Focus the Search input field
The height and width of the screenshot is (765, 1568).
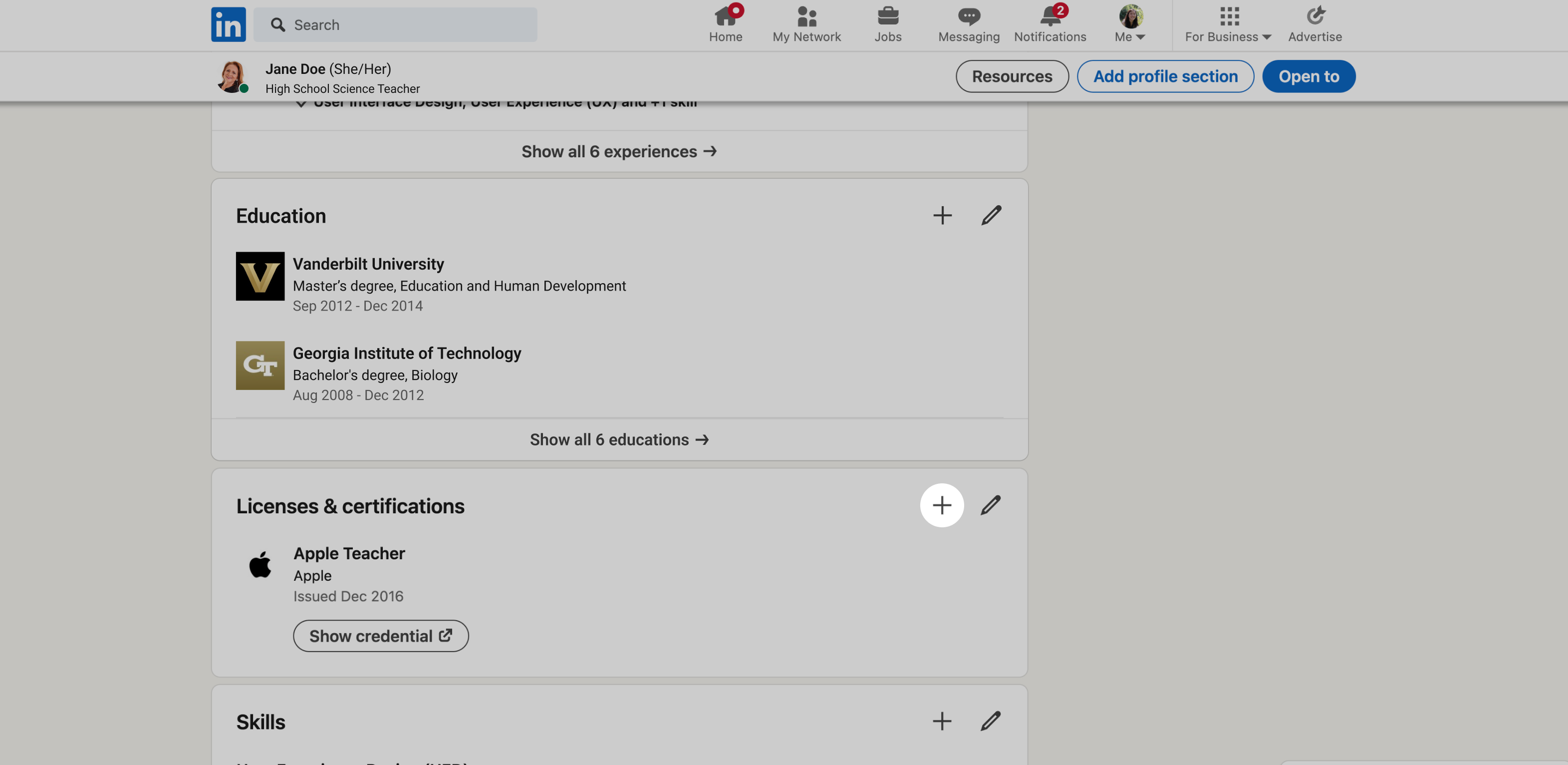(x=395, y=24)
